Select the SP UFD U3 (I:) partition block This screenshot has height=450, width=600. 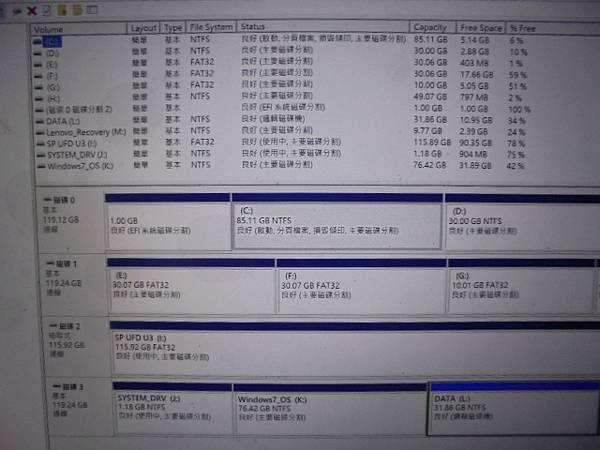point(356,348)
